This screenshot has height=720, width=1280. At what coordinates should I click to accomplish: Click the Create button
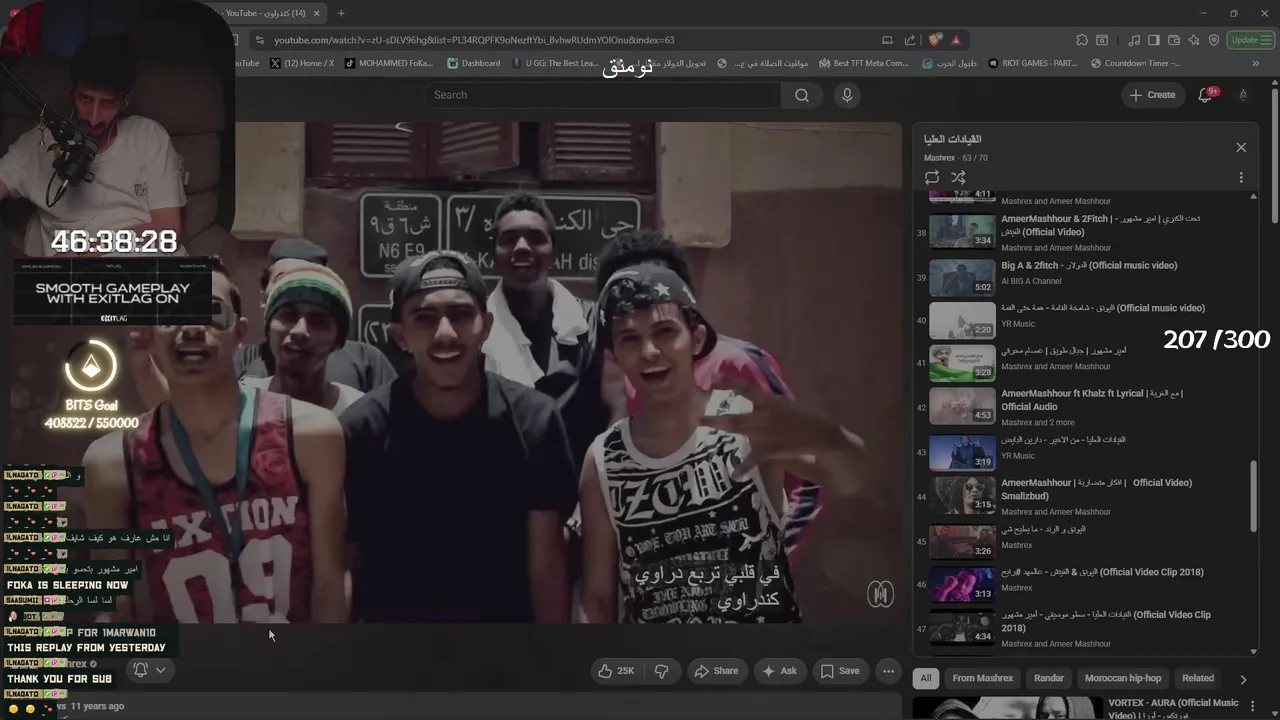pos(1152,95)
